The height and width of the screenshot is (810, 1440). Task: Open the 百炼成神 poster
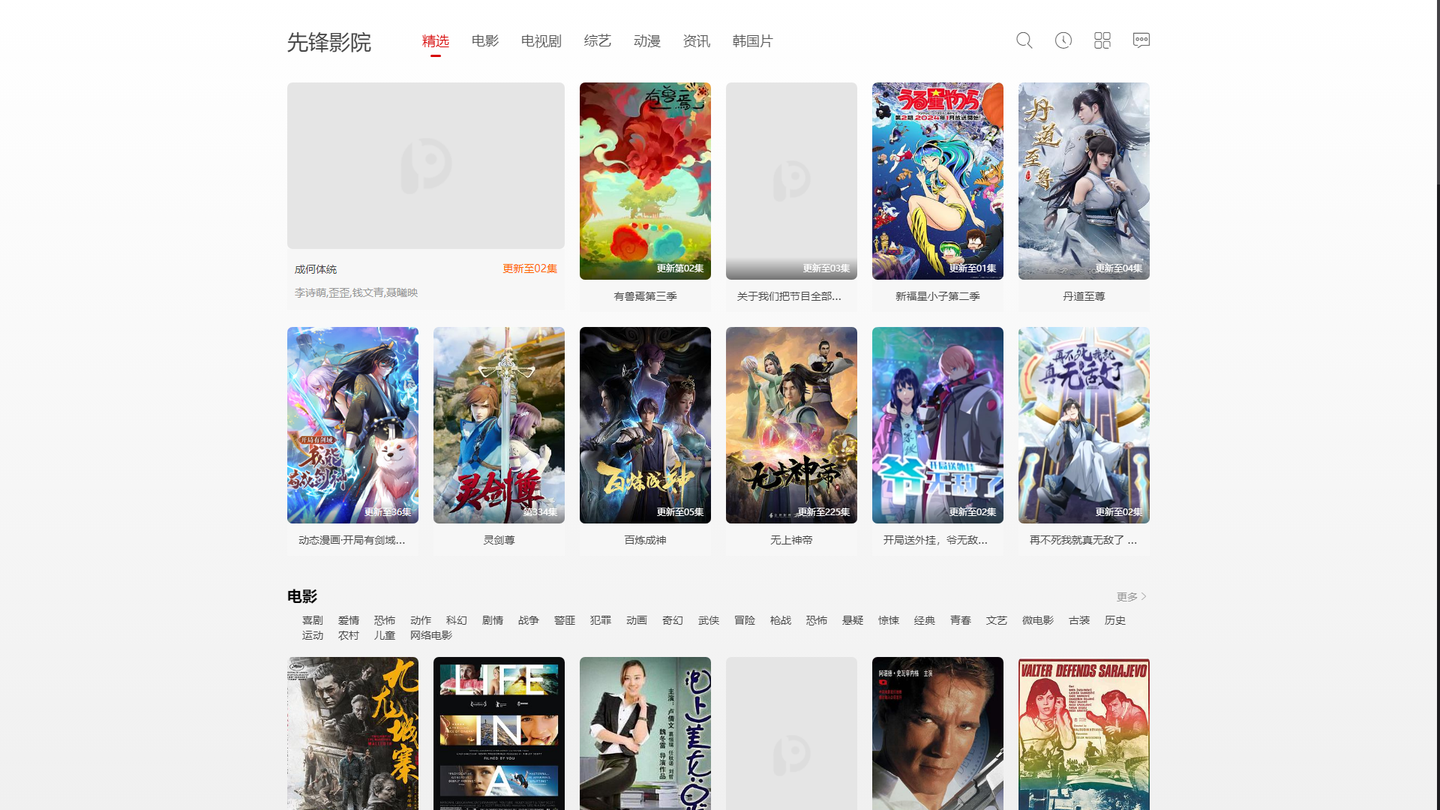(x=645, y=425)
